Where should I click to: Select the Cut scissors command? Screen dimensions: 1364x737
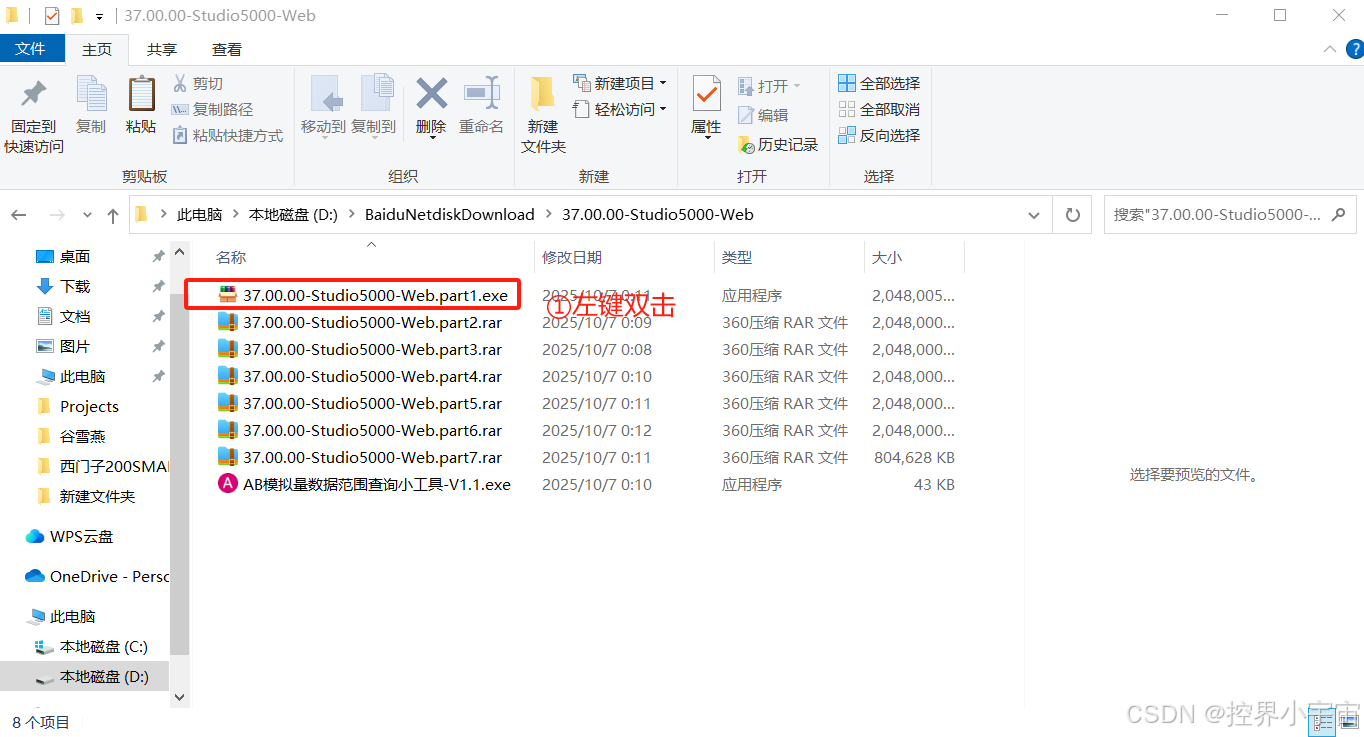(x=198, y=83)
